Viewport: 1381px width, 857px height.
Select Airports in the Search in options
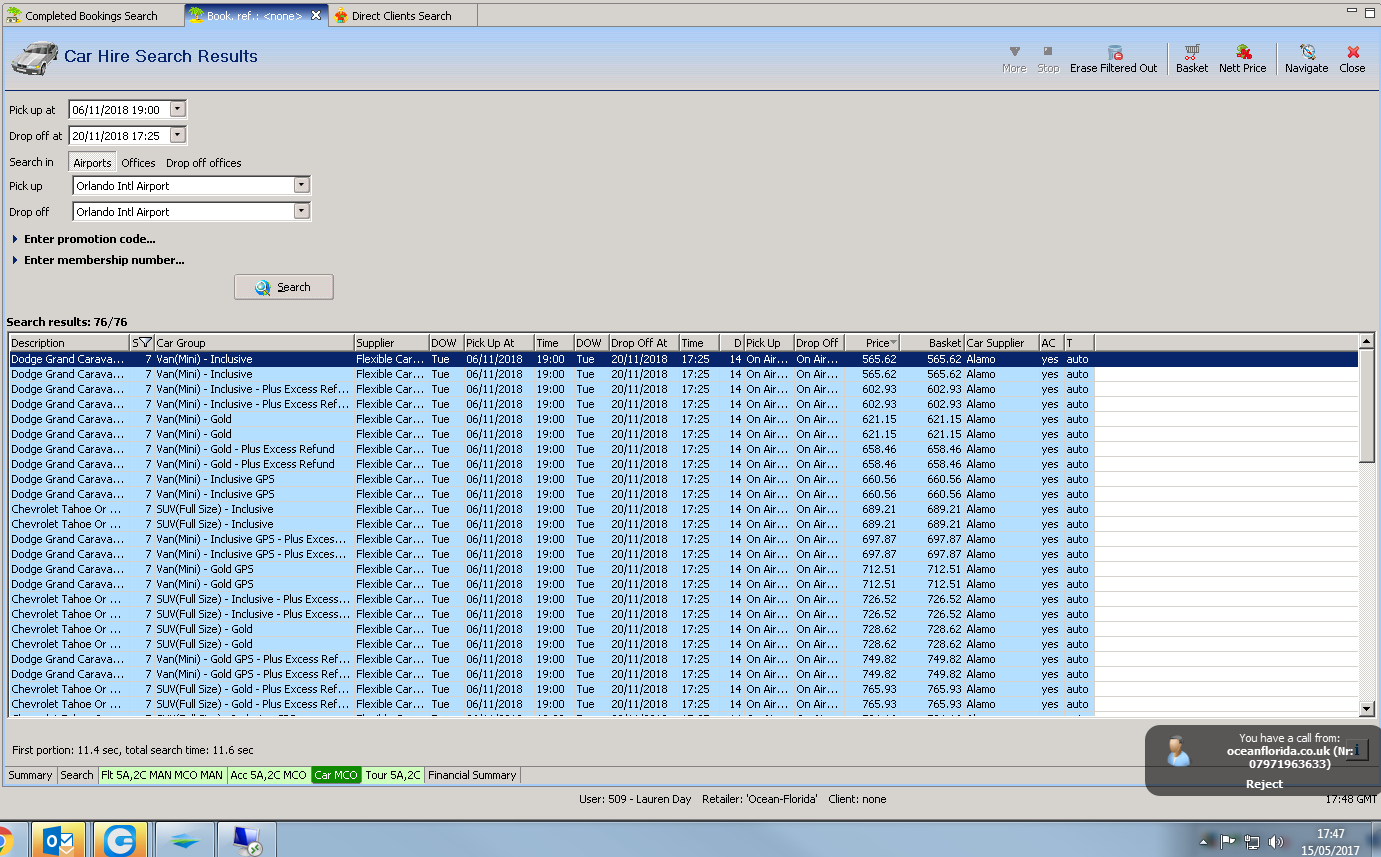pos(92,163)
